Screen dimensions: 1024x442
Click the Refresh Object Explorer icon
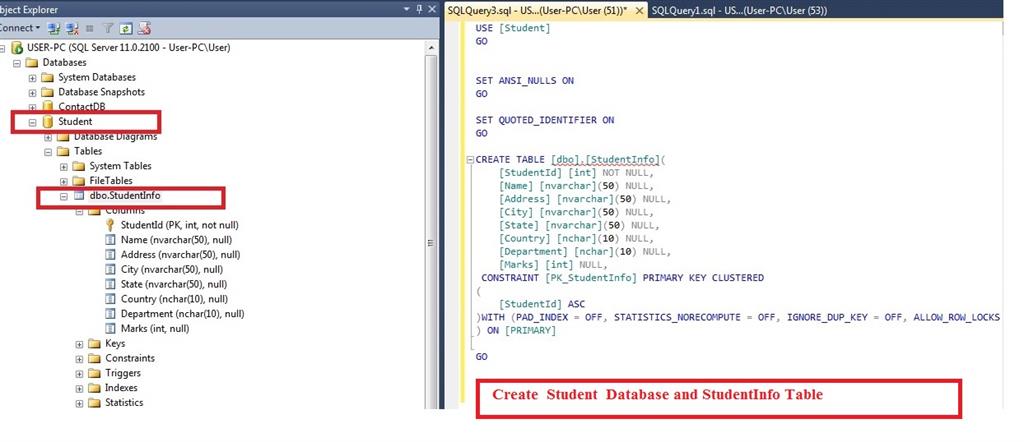[x=126, y=28]
